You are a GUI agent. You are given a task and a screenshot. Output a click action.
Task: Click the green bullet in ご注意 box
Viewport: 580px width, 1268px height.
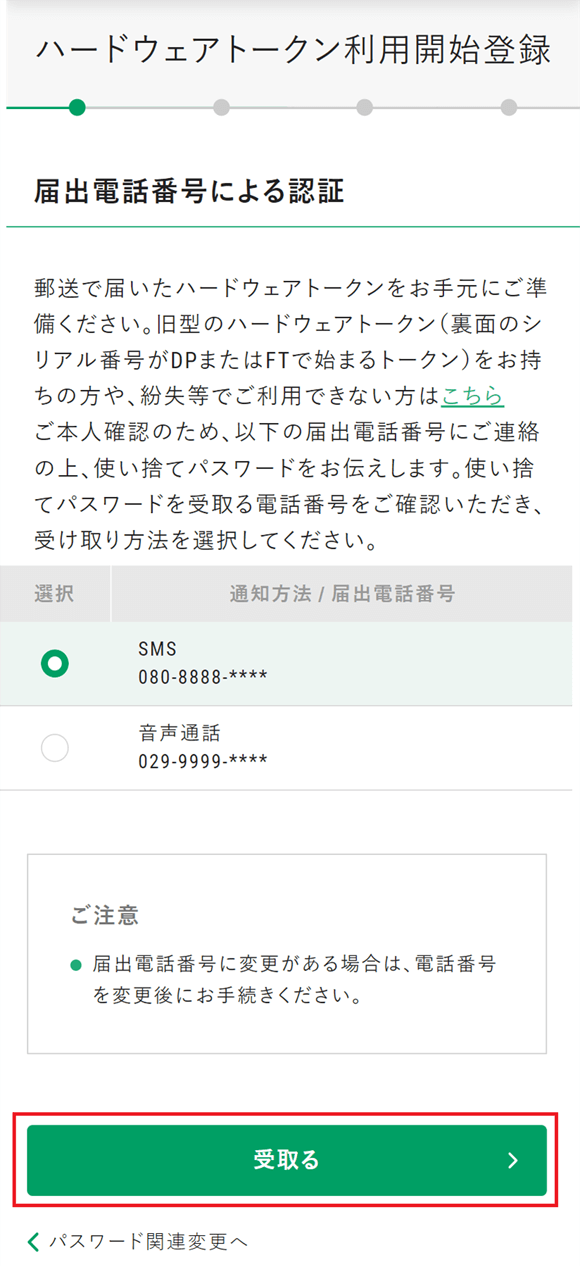pos(76,966)
